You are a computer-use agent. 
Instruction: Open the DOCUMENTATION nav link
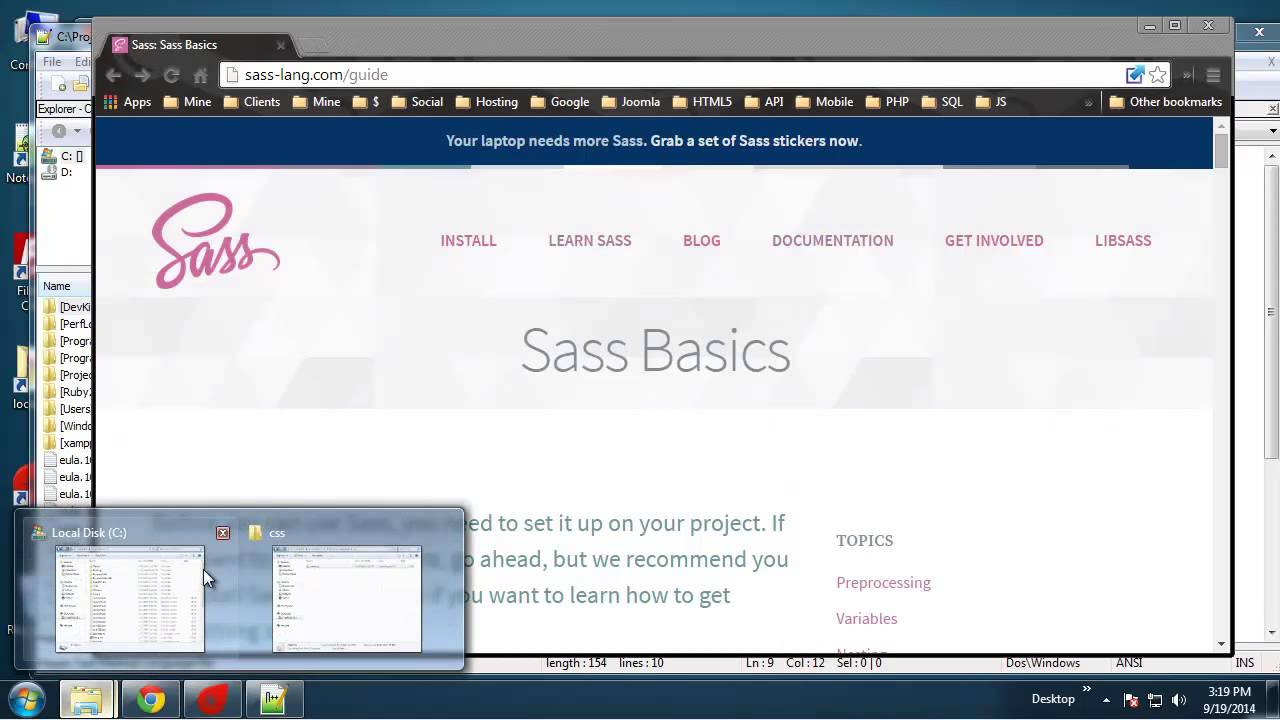pyautogui.click(x=833, y=240)
